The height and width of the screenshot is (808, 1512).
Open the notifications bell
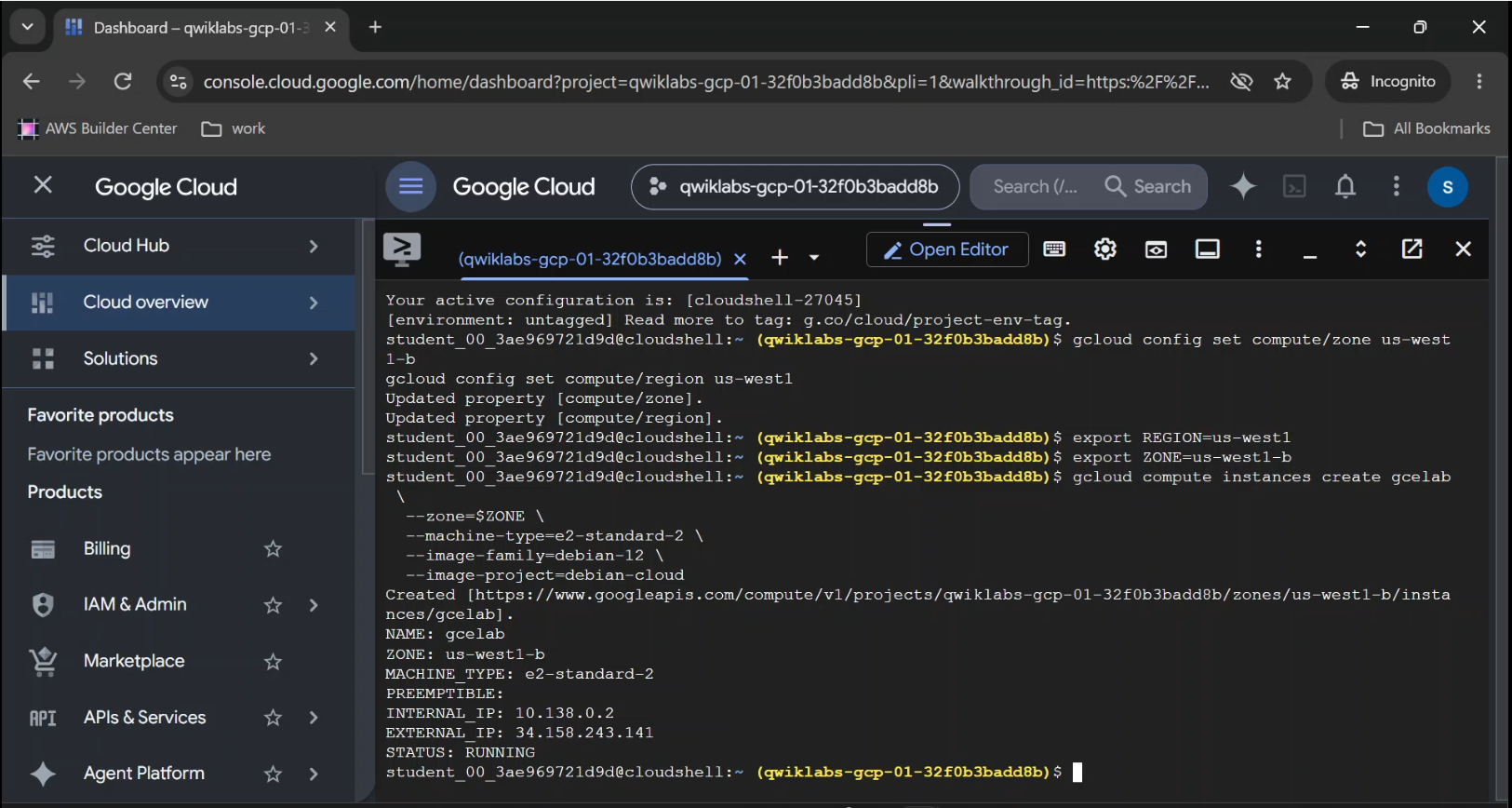coord(1345,186)
